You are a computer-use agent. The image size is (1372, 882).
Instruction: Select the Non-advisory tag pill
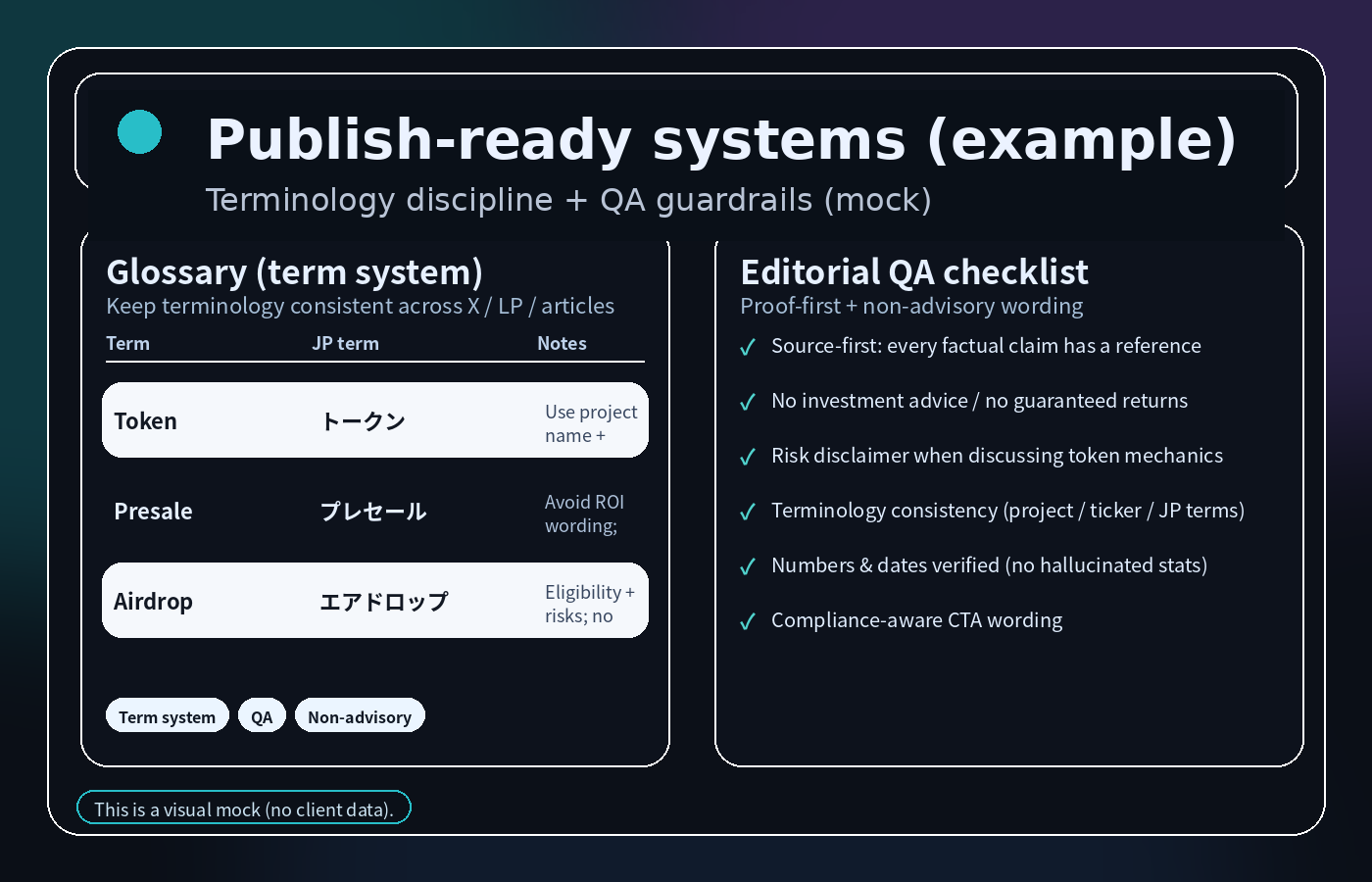[360, 716]
